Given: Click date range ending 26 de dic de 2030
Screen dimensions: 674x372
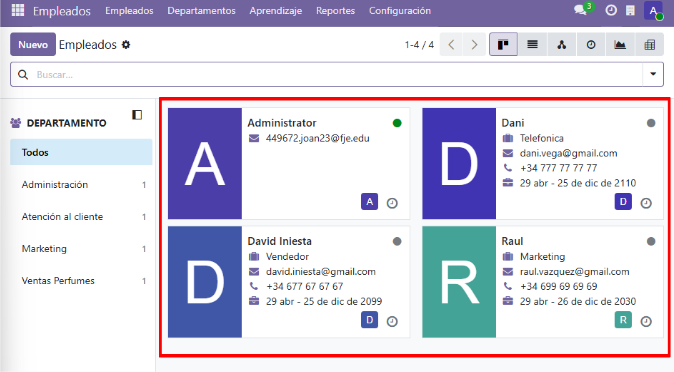Looking at the screenshot, I should point(578,301).
